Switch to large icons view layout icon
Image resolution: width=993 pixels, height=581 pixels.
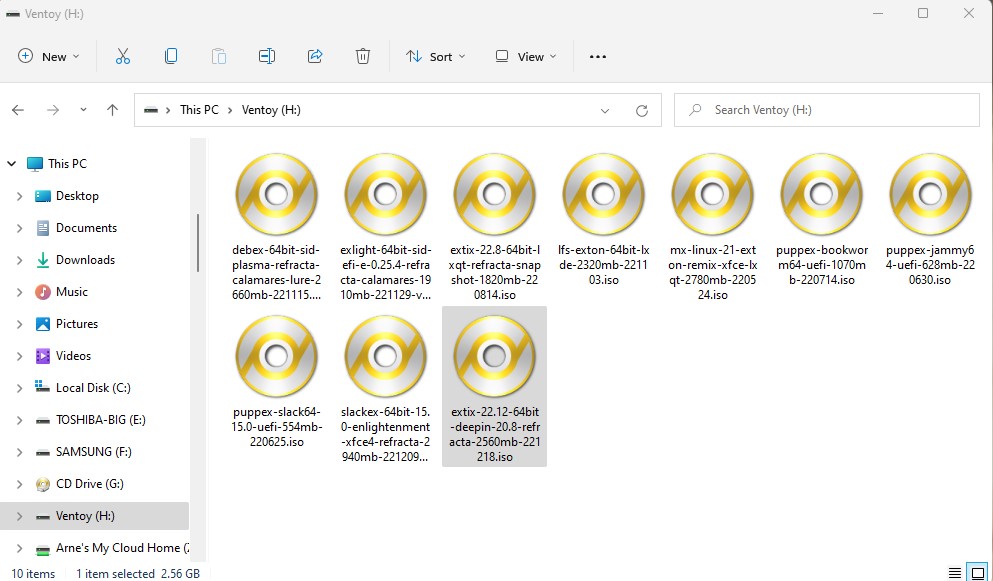click(x=978, y=573)
